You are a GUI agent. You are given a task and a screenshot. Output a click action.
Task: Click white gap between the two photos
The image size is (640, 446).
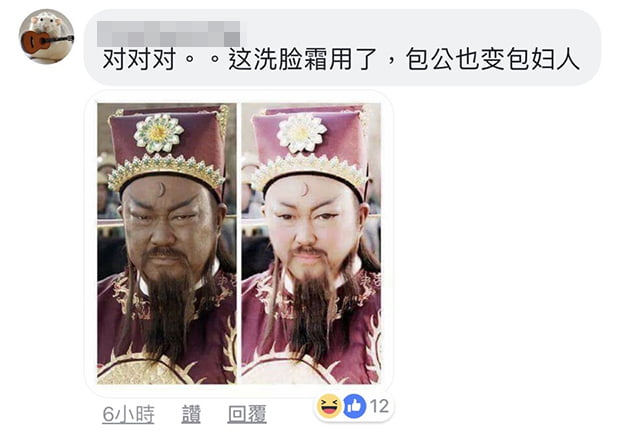(239, 244)
